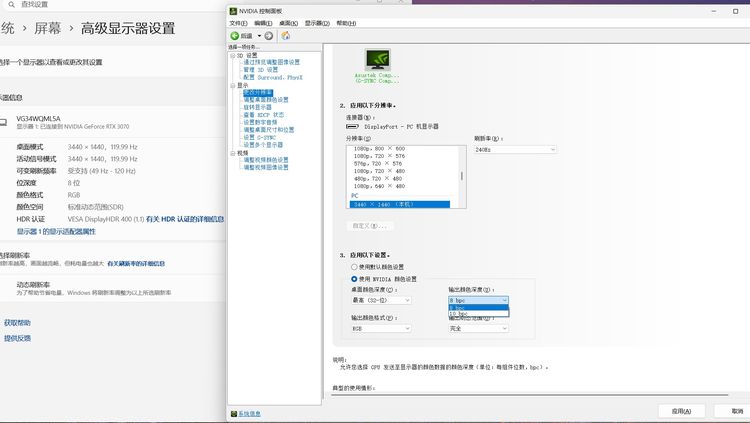Minimize the NVIDIA control panel window
750x423 pixels.
tap(714, 11)
